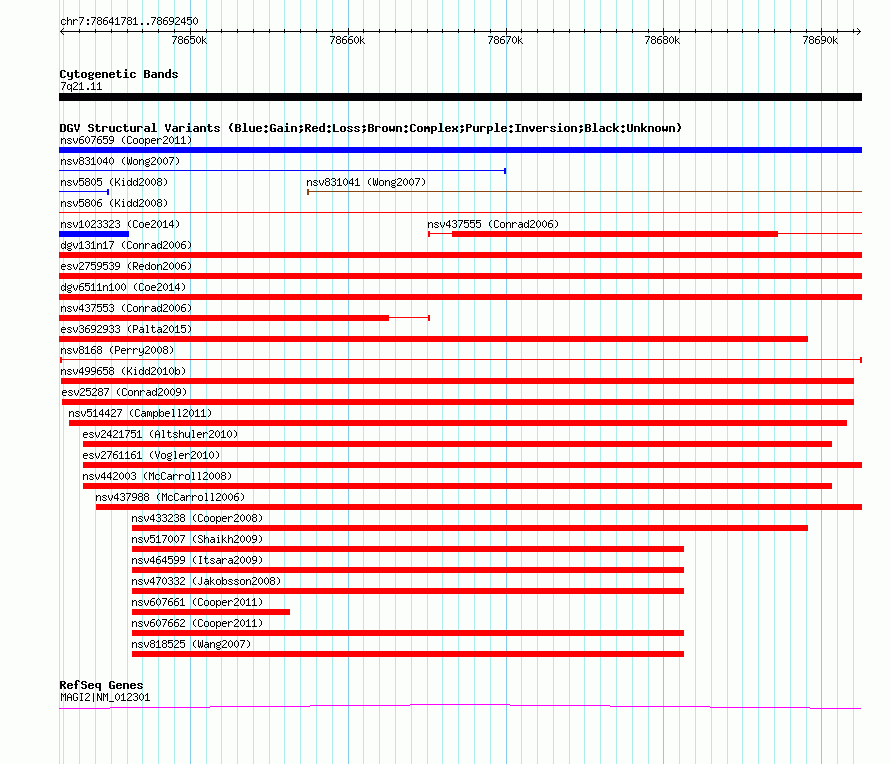Image resolution: width=890 pixels, height=764 pixels.
Task: Click the nsv607659 (Cooper2011) variant label
Action: coord(126,140)
